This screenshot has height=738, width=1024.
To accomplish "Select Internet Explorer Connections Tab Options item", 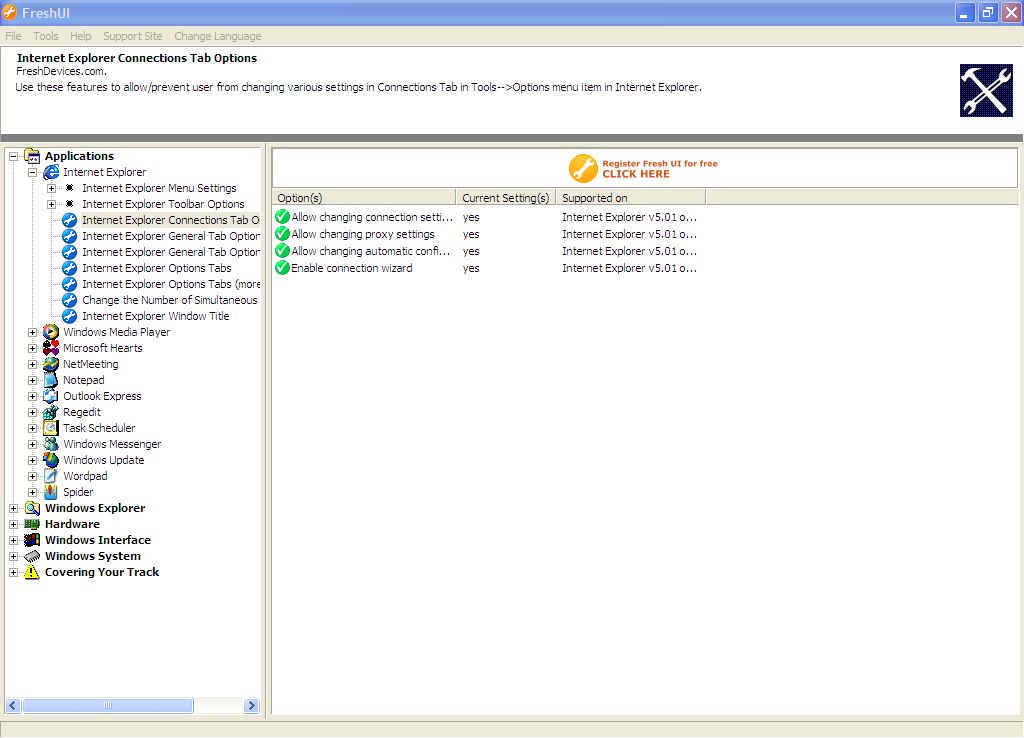I will [170, 220].
